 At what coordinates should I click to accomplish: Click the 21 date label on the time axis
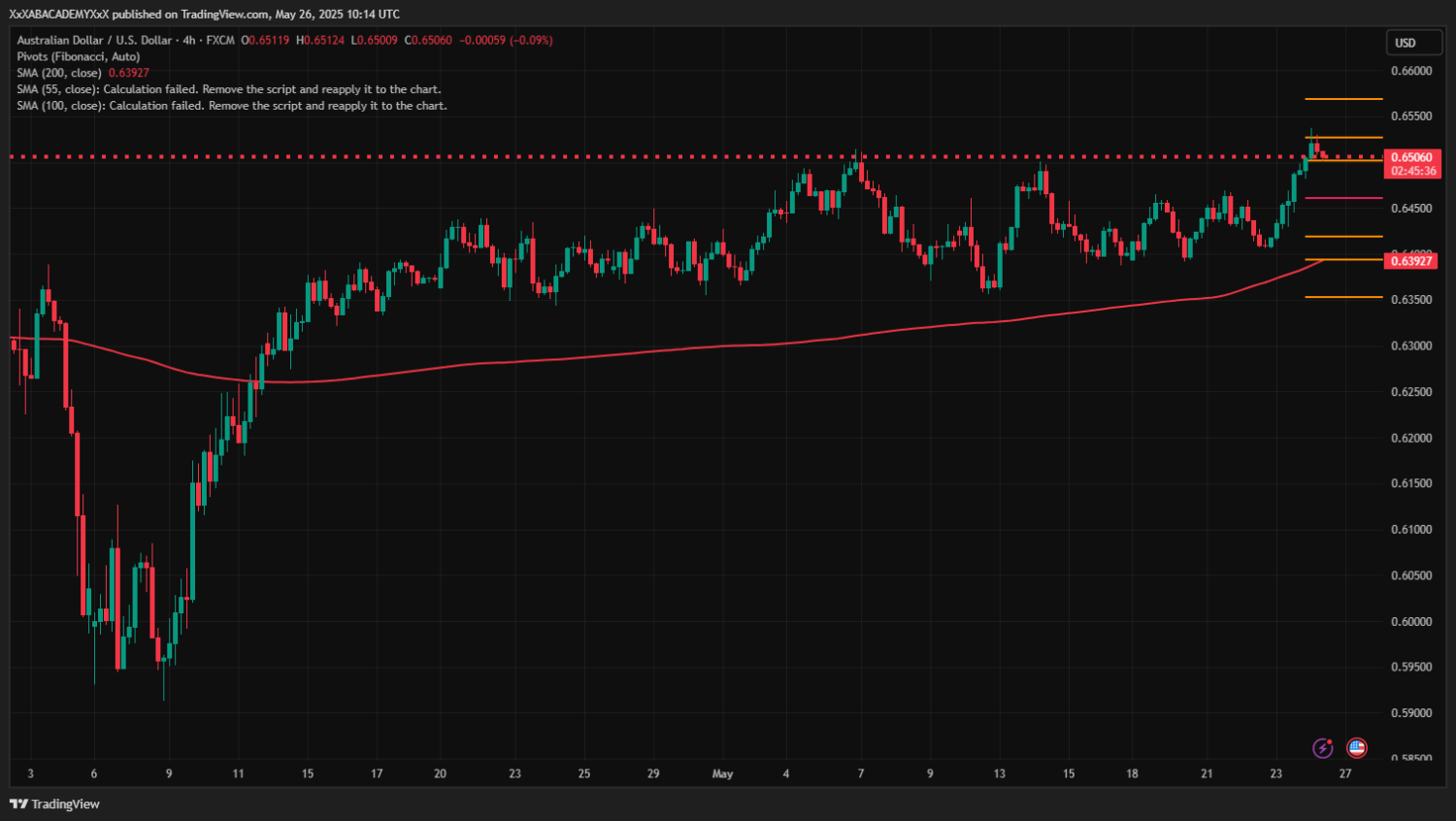(1207, 774)
